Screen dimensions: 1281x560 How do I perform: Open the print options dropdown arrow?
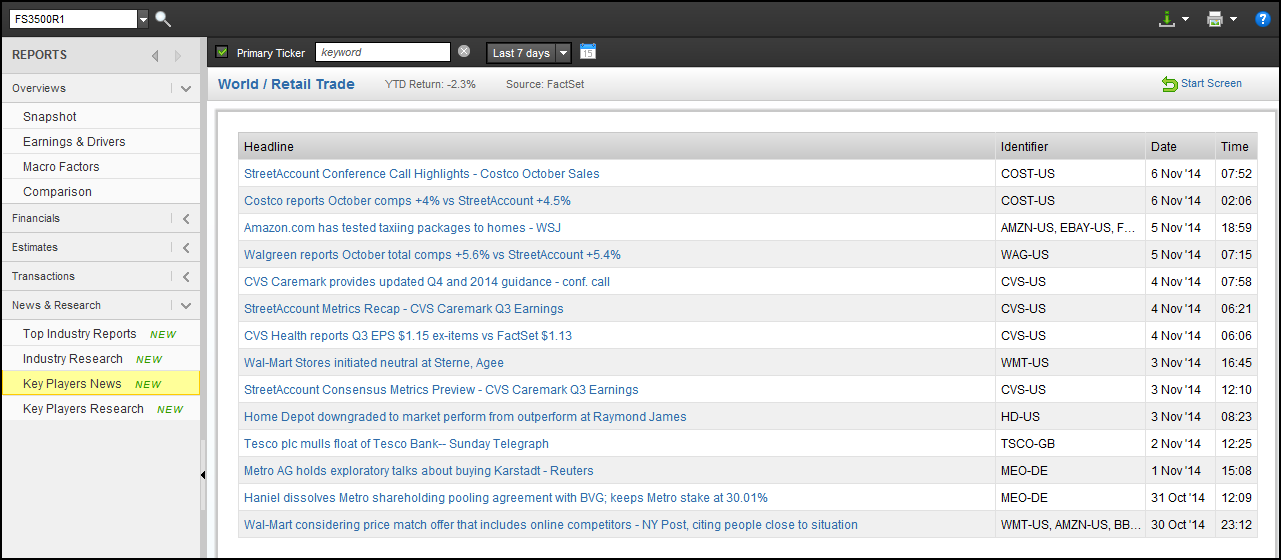[1234, 20]
